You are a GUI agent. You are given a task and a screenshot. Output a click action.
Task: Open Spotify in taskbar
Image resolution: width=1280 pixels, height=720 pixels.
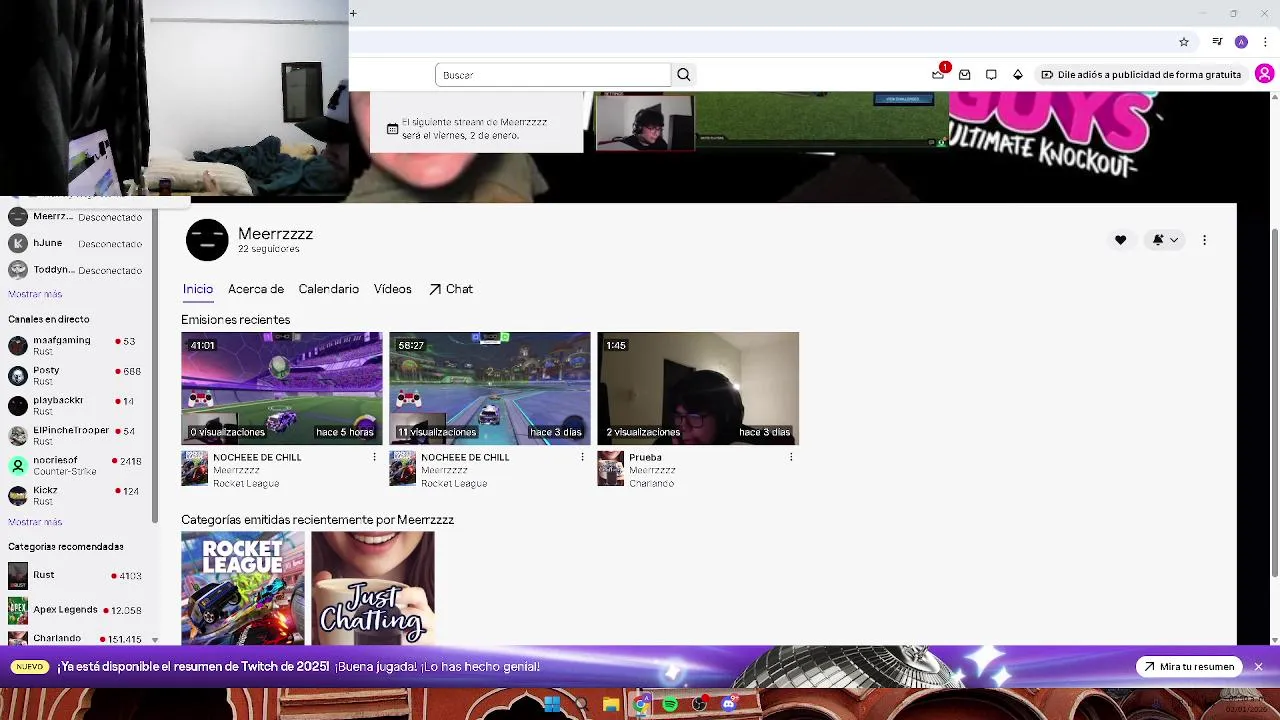click(x=670, y=704)
